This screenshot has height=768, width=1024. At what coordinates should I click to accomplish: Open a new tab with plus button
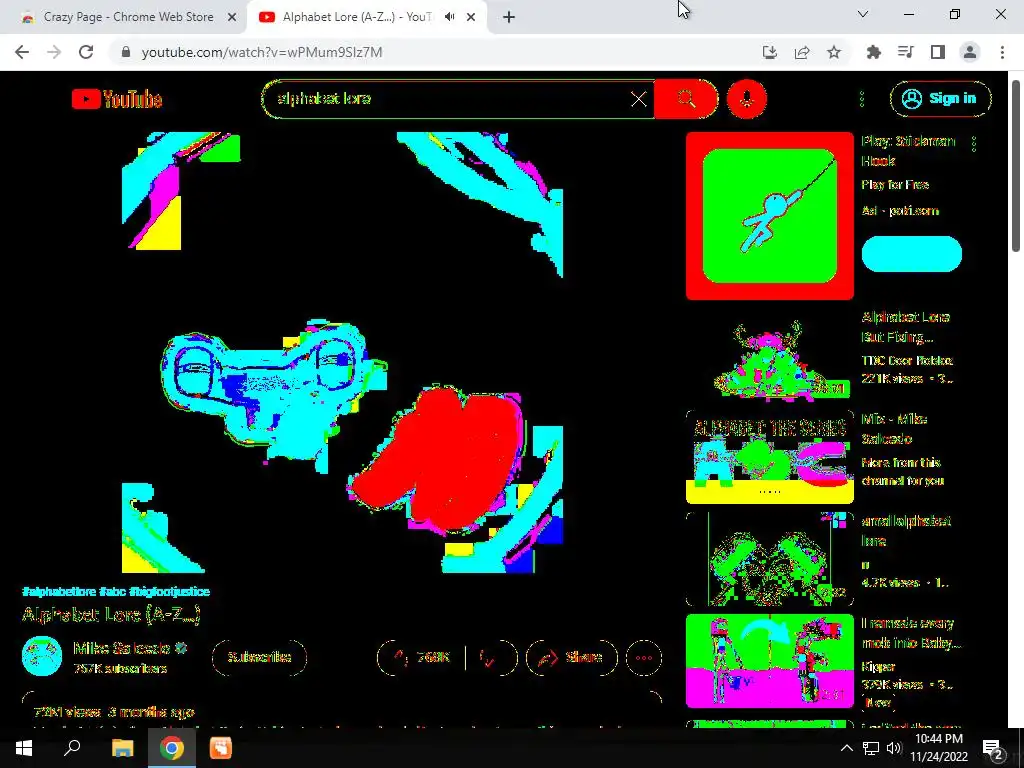pos(509,17)
